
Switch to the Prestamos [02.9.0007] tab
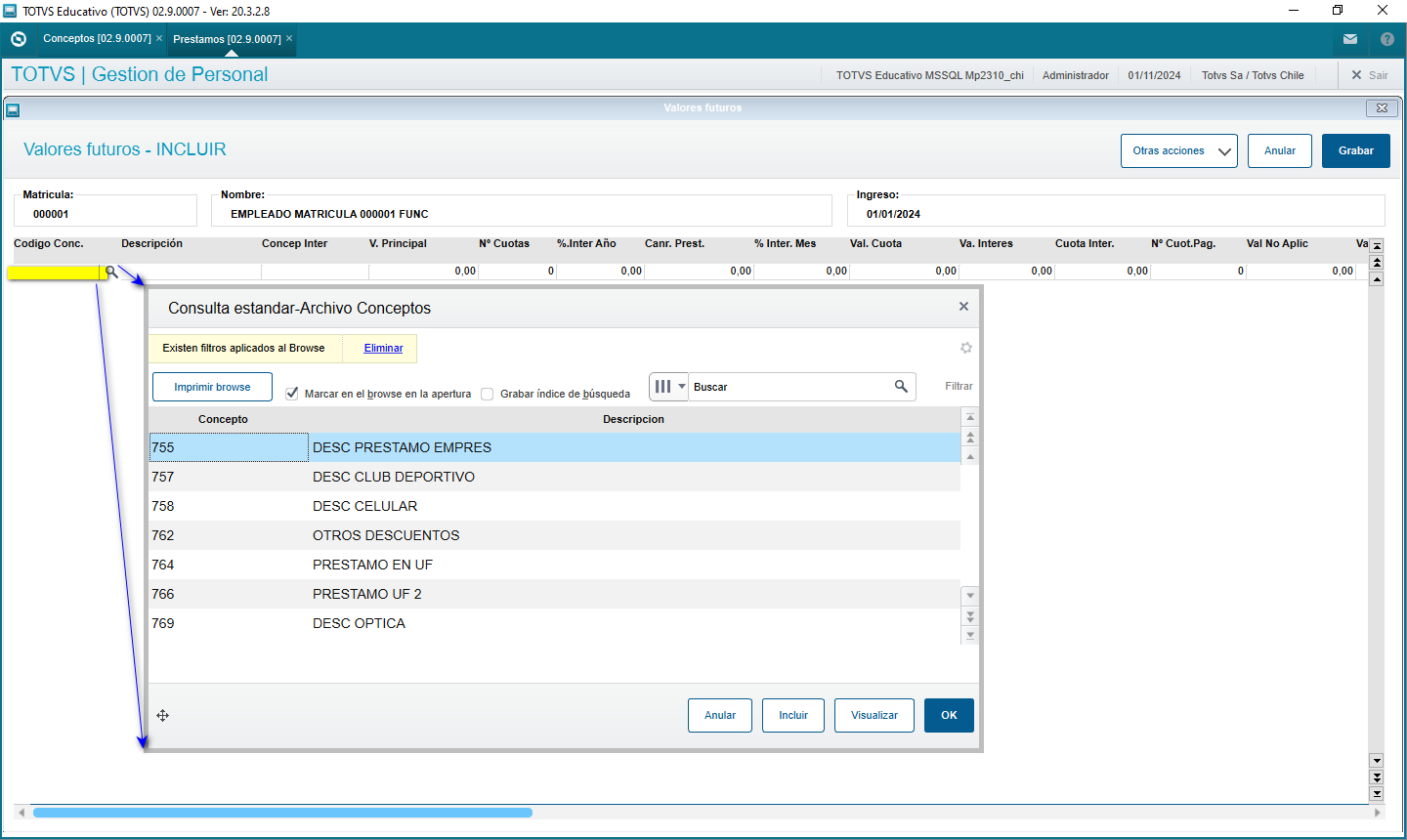click(x=227, y=39)
